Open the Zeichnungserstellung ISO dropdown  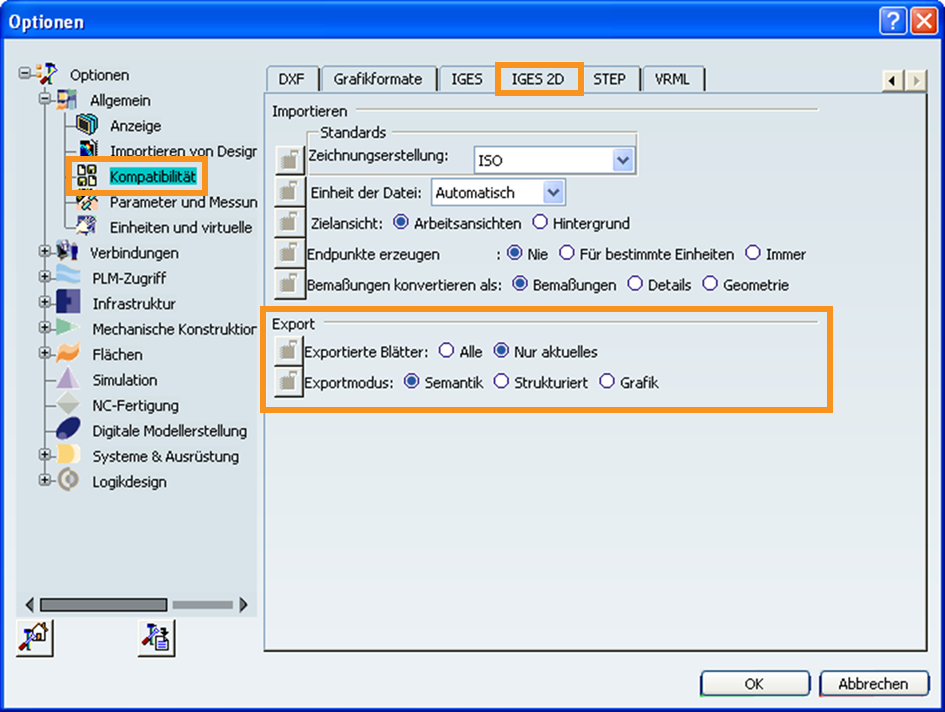click(x=623, y=160)
